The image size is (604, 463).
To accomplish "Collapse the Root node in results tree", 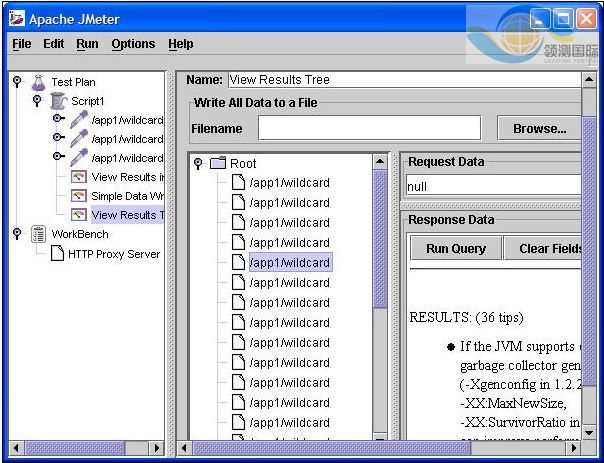I will [198, 163].
